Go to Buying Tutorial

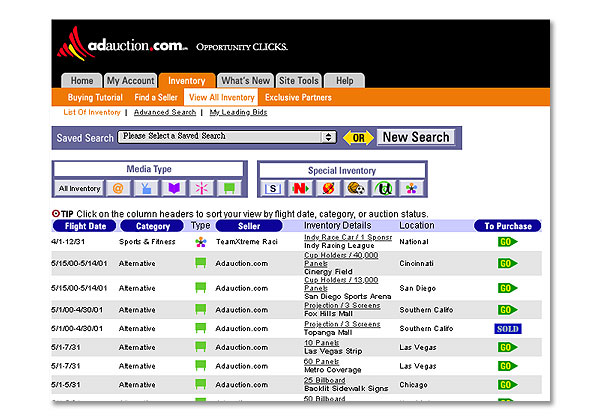[95, 98]
